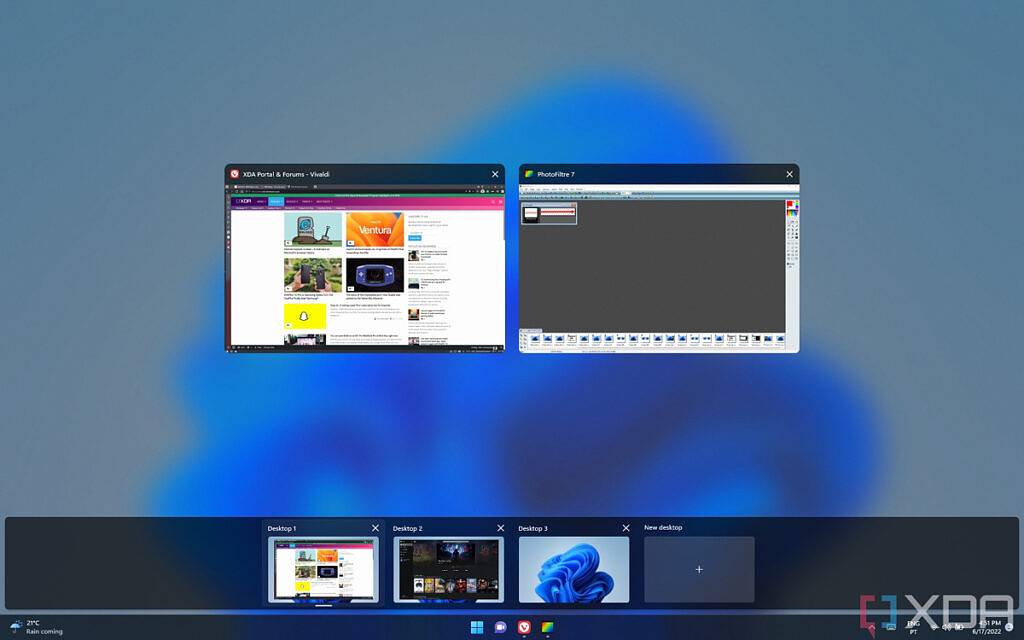Close the PhotoFiltre 7 window preview
The image size is (1024, 640).
coord(789,174)
